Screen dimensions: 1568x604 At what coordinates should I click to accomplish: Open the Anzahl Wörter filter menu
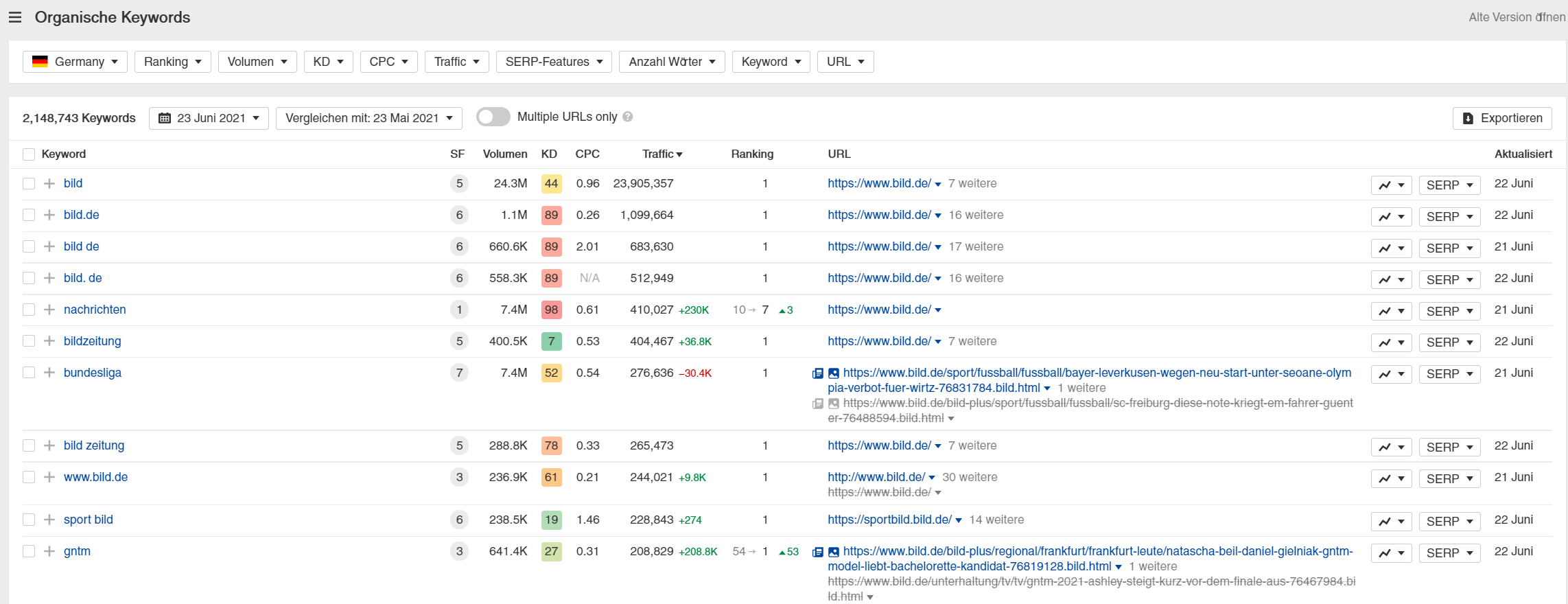tap(671, 62)
